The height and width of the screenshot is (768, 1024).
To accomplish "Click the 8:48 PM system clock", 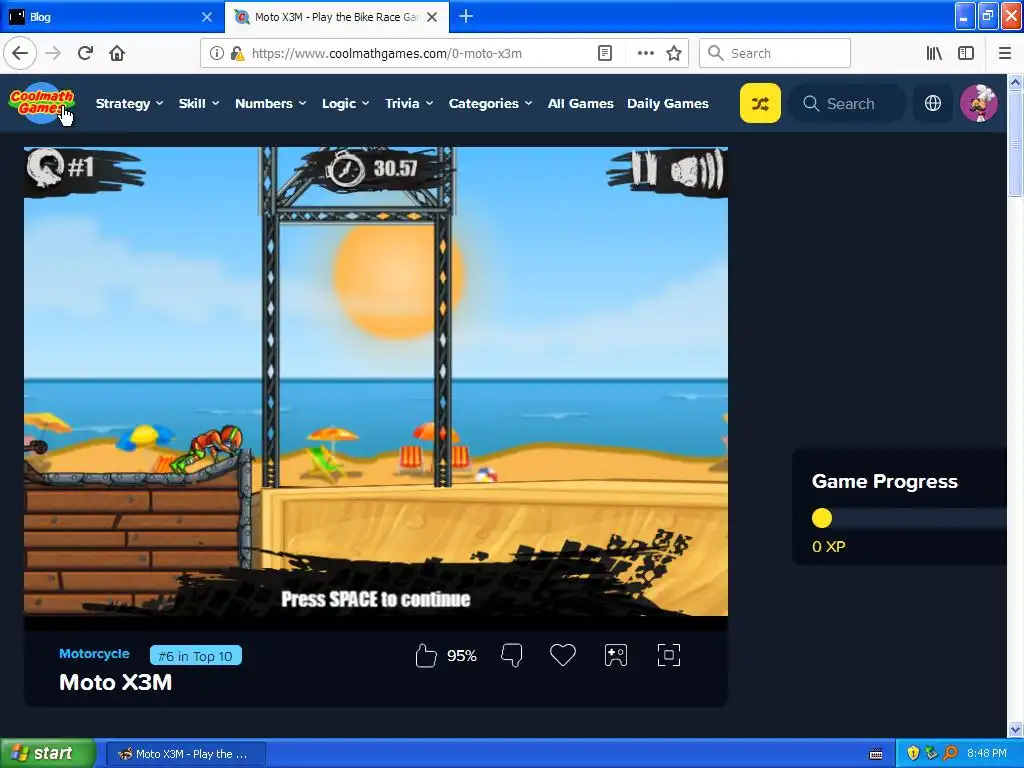I will pyautogui.click(x=987, y=753).
